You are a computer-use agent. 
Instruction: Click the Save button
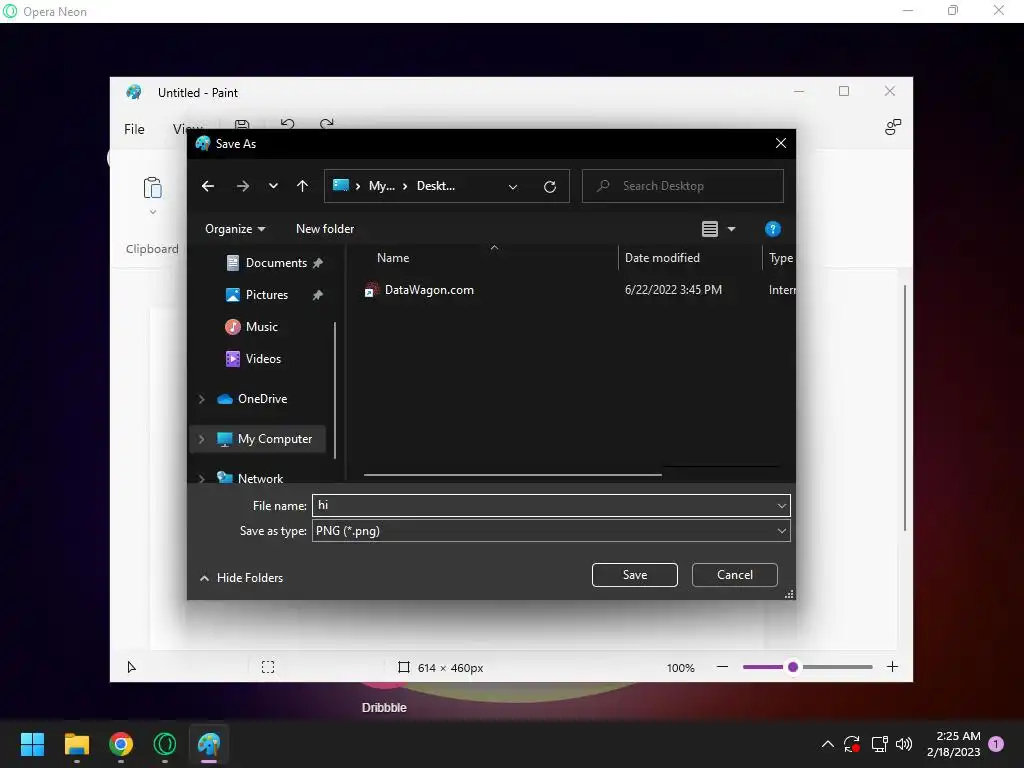tap(635, 575)
